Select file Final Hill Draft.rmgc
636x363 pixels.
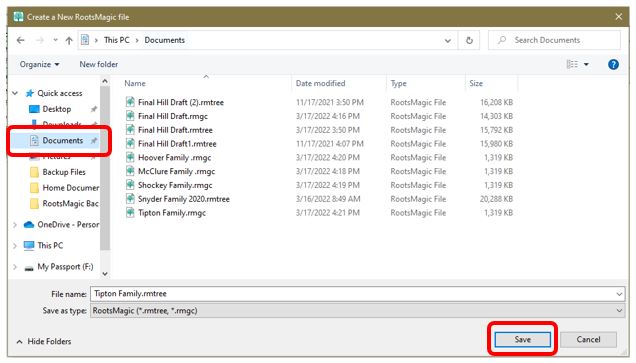173,116
